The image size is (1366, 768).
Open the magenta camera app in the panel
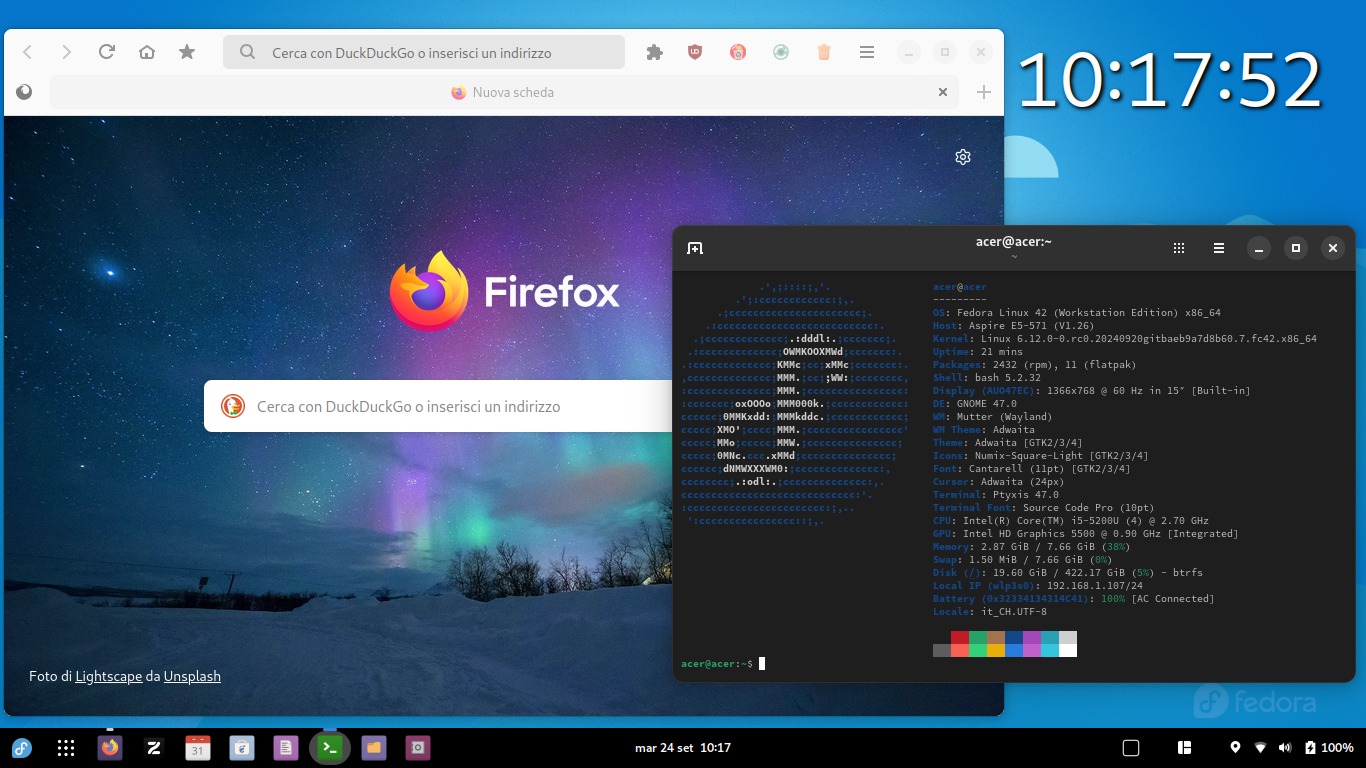417,747
